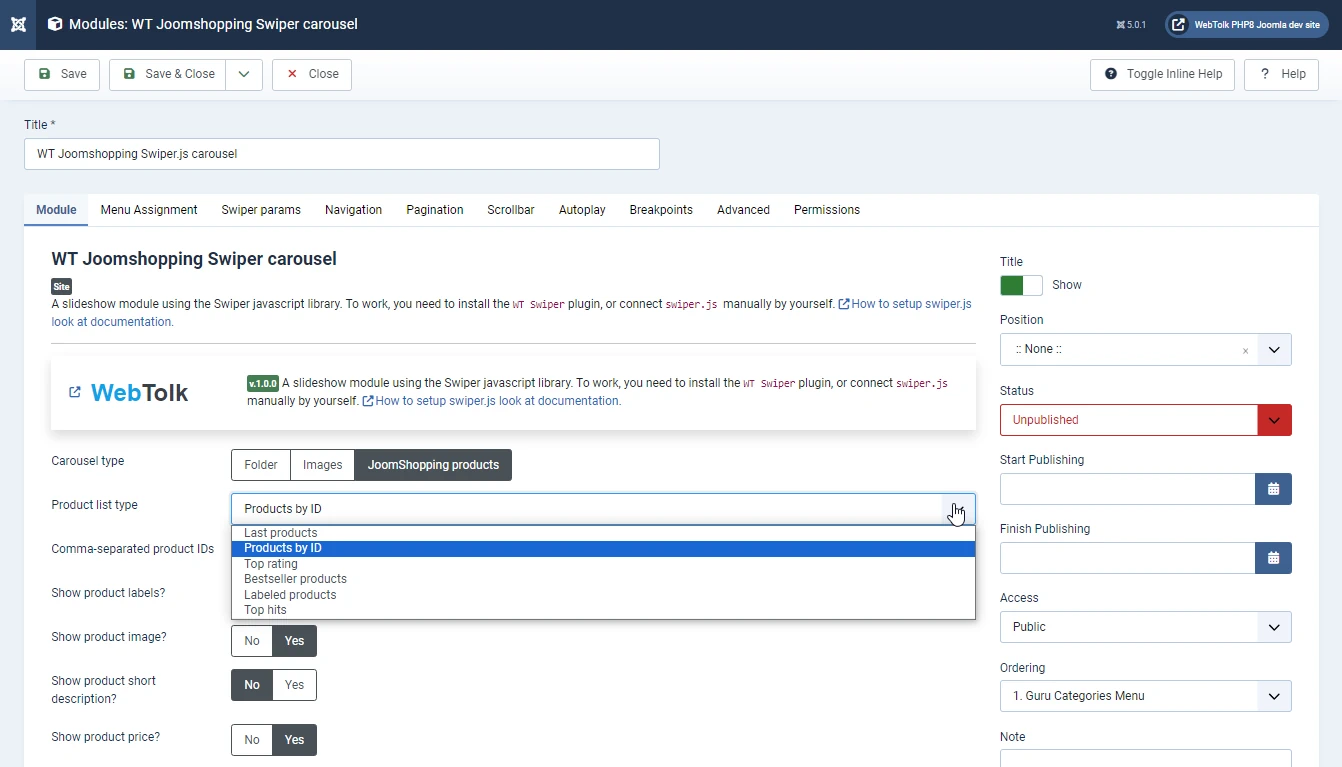
Task: Click the Close button
Action: (312, 74)
